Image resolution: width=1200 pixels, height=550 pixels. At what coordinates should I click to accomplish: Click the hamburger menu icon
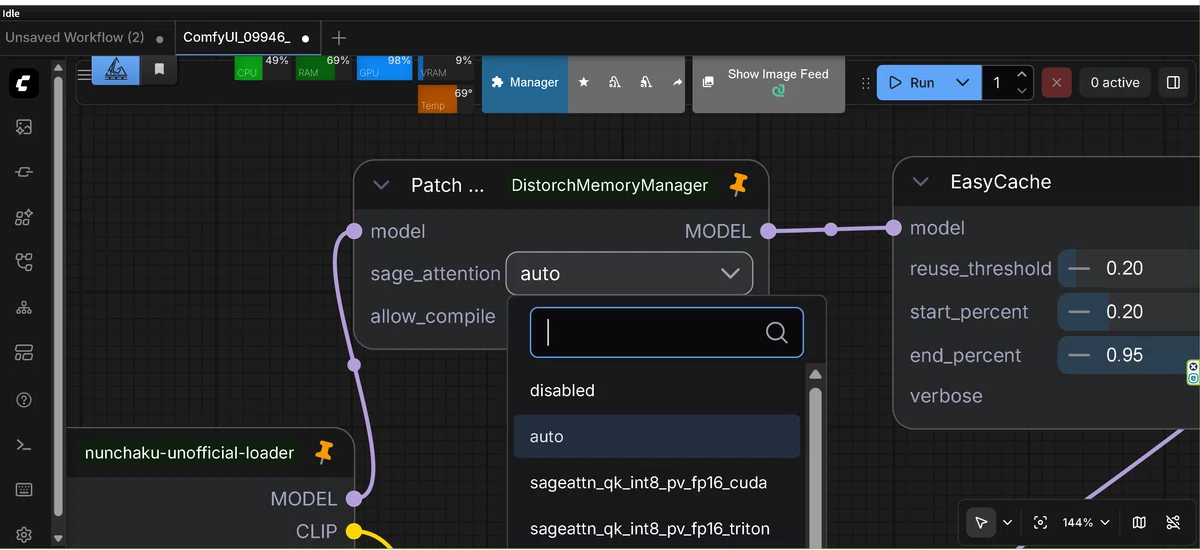pyautogui.click(x=85, y=73)
